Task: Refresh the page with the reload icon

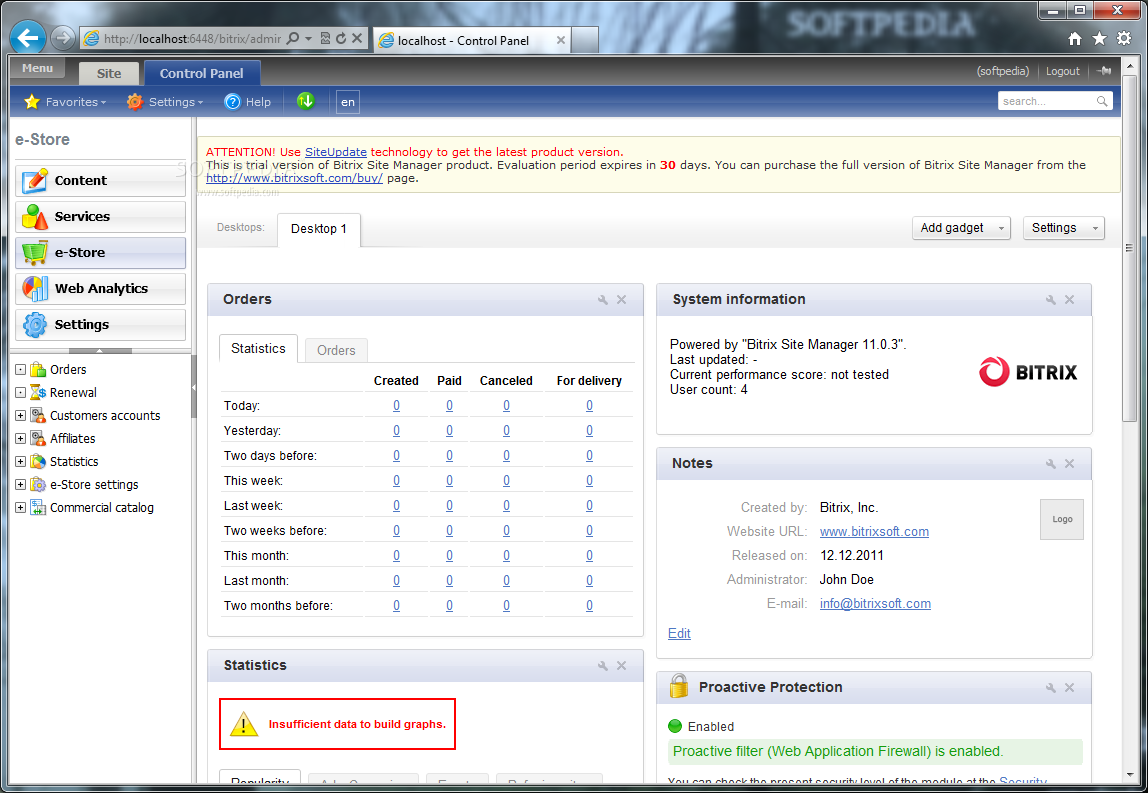Action: click(x=341, y=38)
